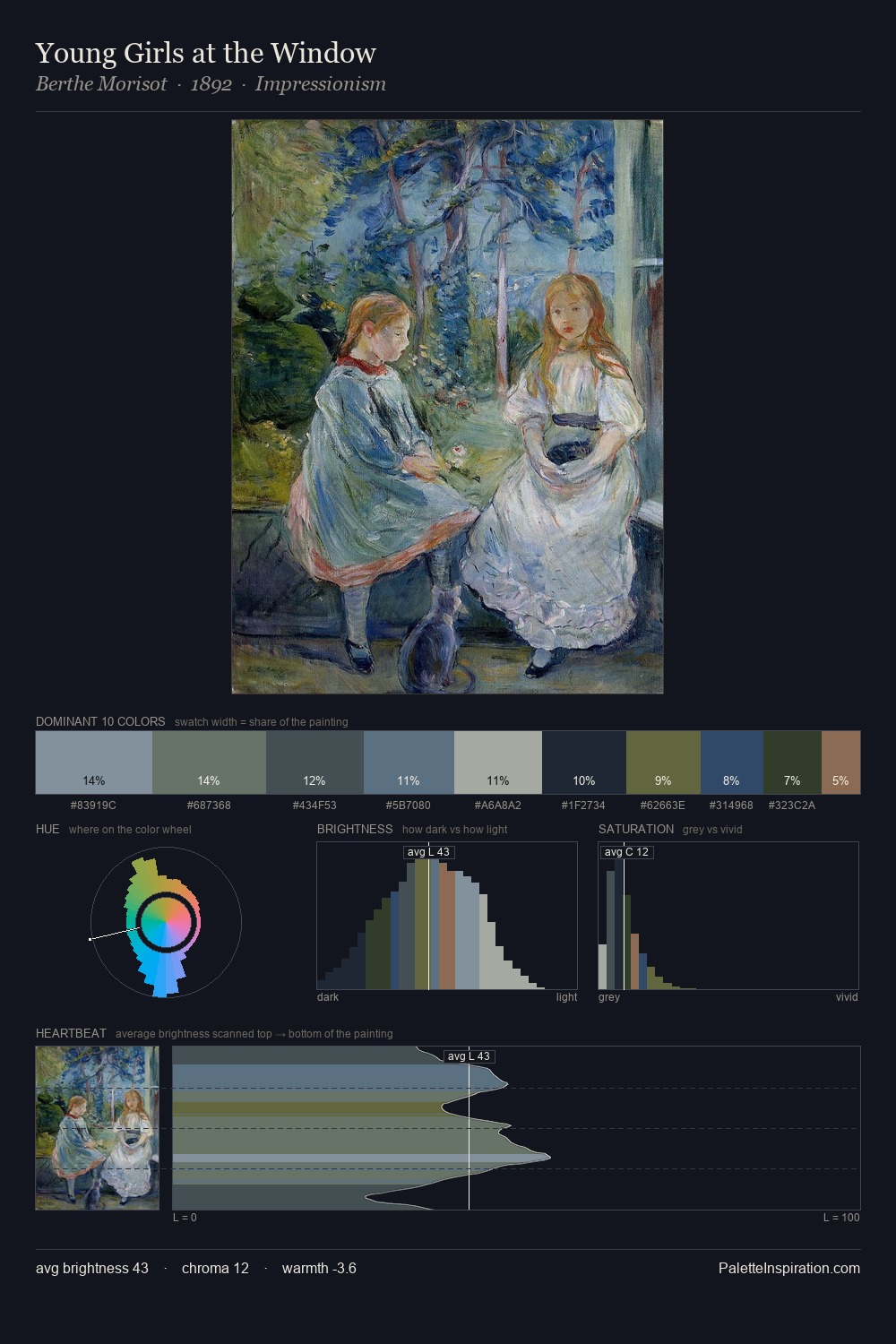
Task: Click the hex label #62663E
Action: pos(663,806)
